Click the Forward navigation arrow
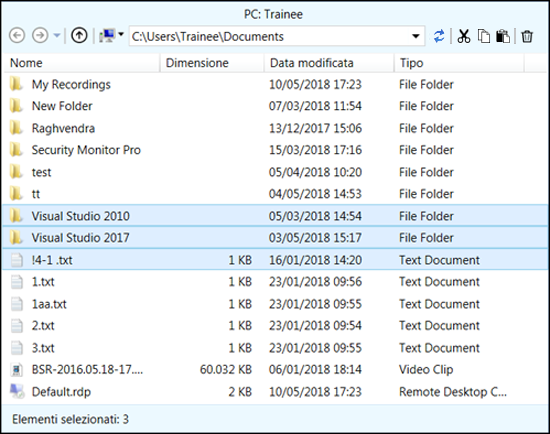This screenshot has width=550, height=434. [40, 35]
